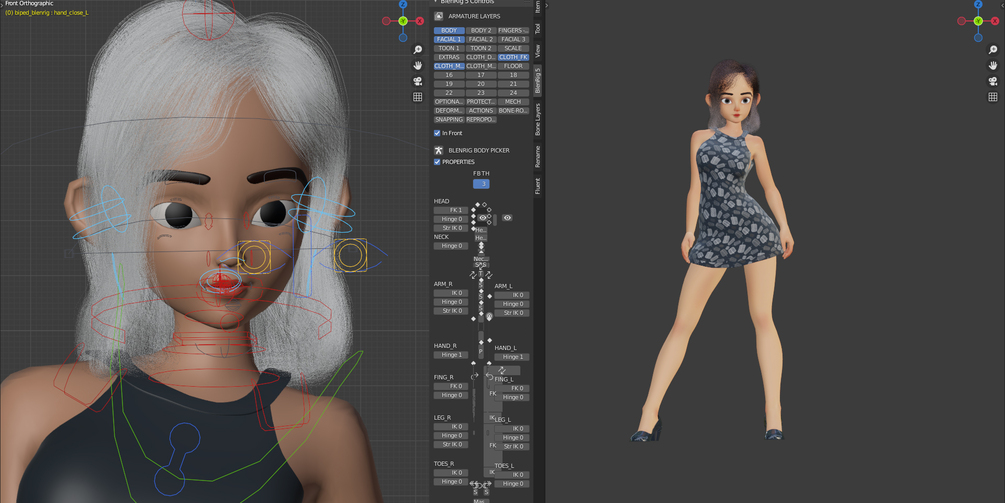The height and width of the screenshot is (503, 1005).
Task: Click the BlenRig Body Picker figure icon
Action: click(x=438, y=150)
